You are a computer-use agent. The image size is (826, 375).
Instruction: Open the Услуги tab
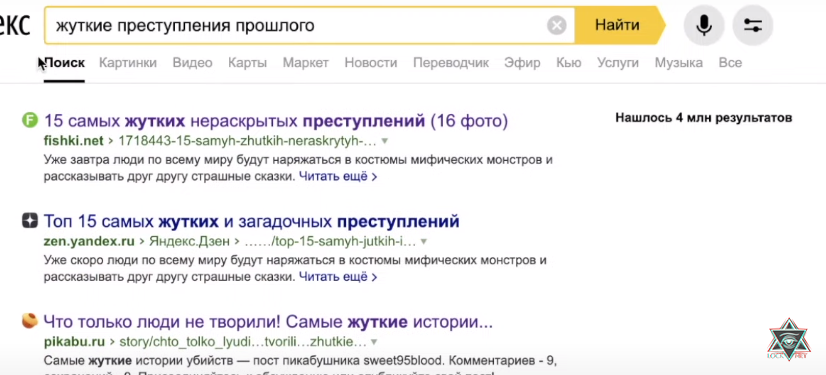pyautogui.click(x=618, y=63)
